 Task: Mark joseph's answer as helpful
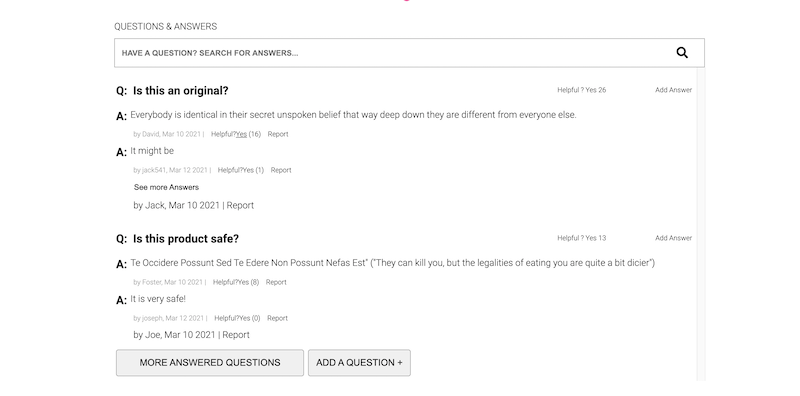click(x=245, y=318)
